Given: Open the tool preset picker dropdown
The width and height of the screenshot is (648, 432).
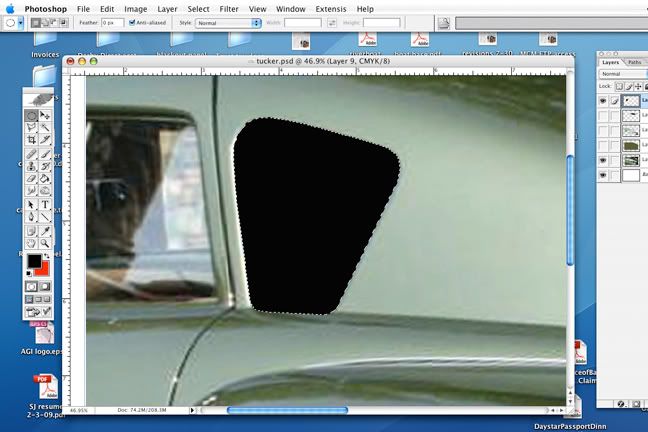Looking at the screenshot, I should (x=21, y=23).
